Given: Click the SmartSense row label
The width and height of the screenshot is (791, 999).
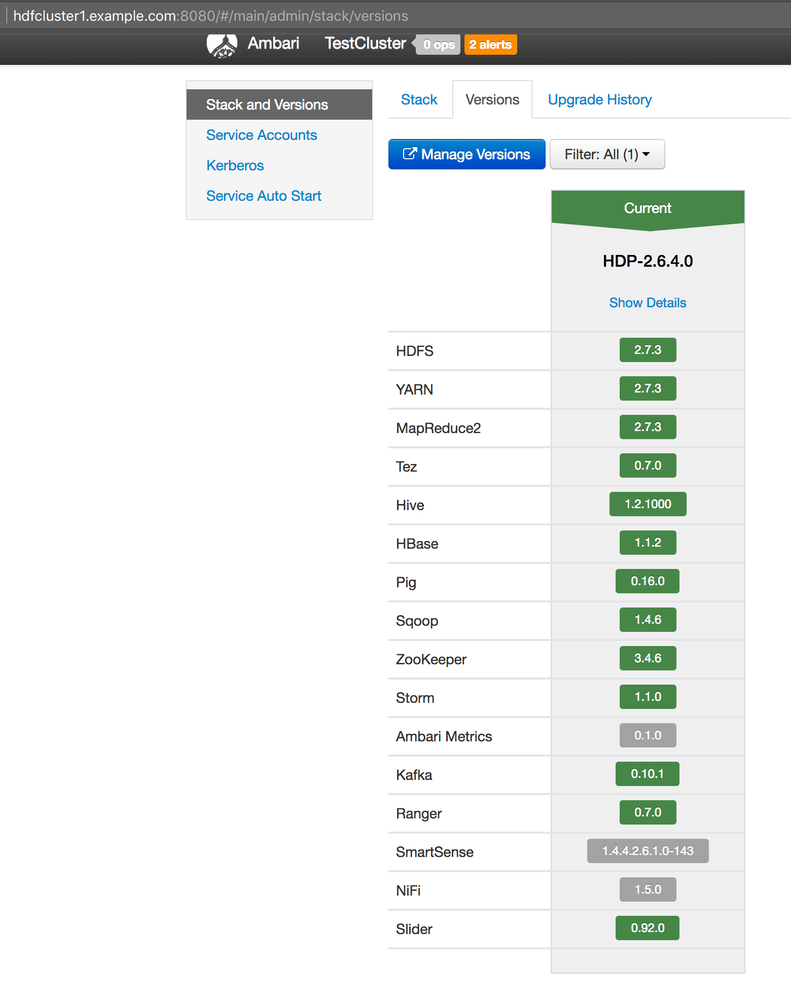Looking at the screenshot, I should tap(434, 852).
